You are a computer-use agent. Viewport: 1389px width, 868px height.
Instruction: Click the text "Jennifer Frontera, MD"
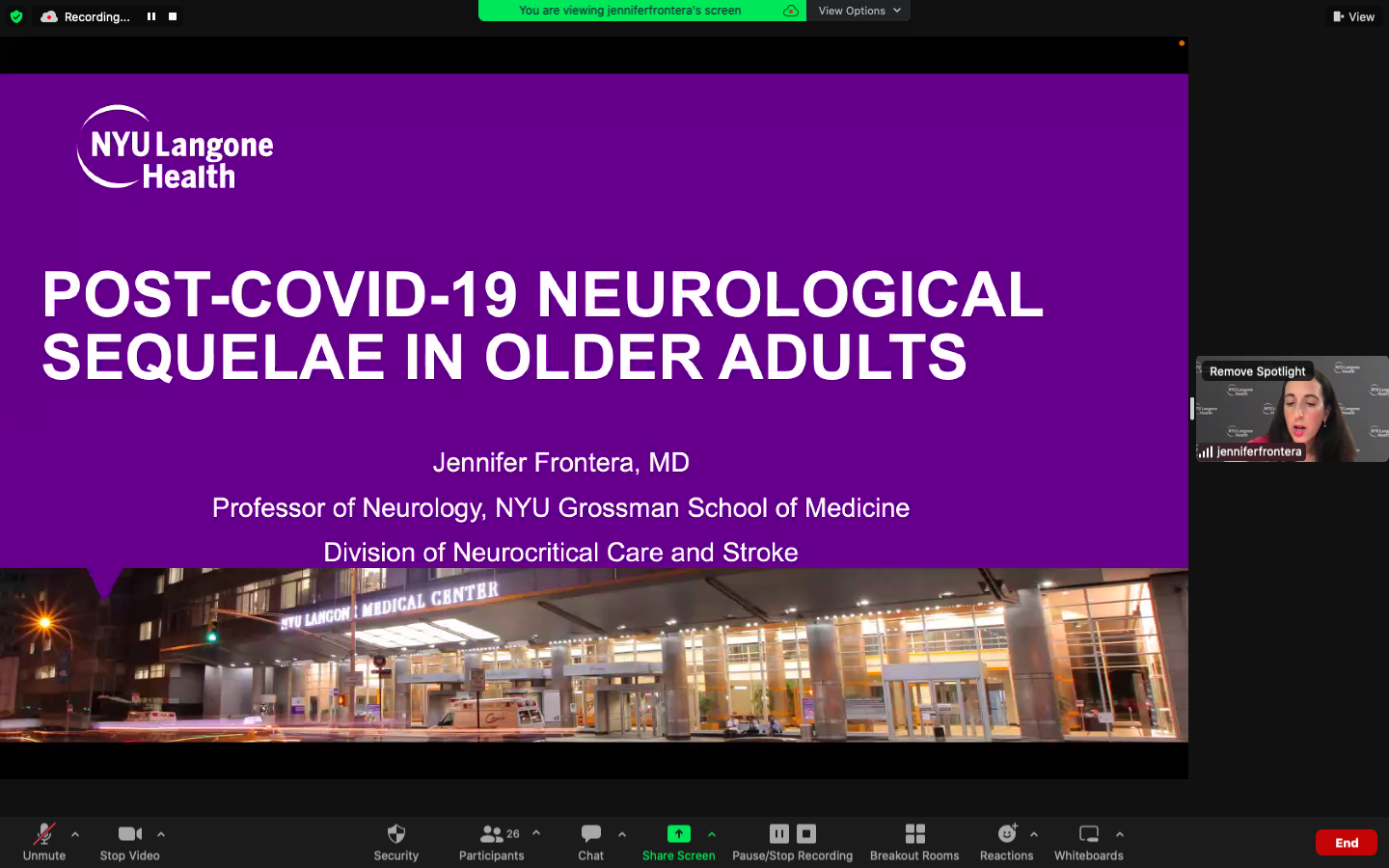(x=561, y=462)
